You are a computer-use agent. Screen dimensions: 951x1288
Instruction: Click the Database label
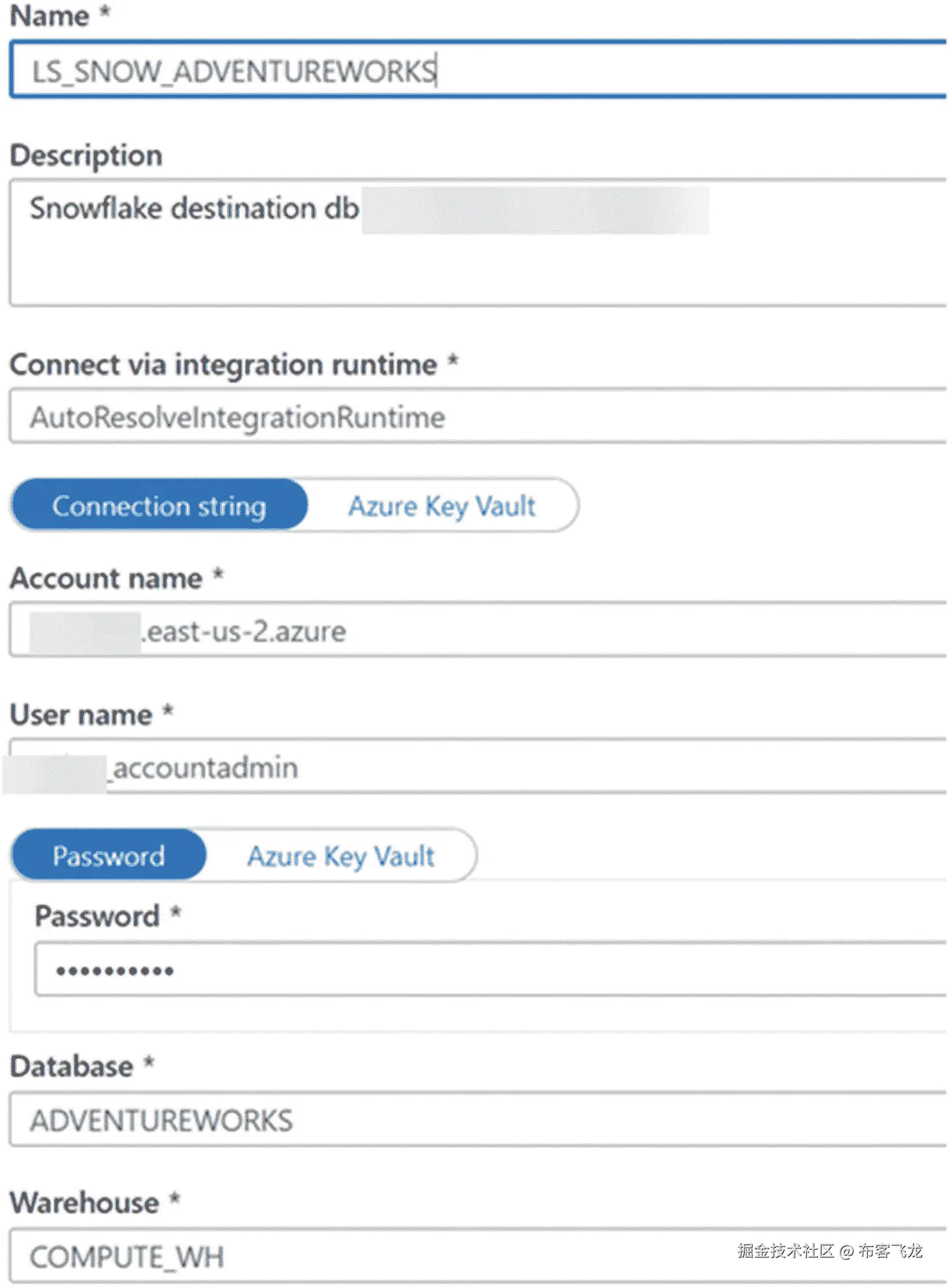(72, 1067)
